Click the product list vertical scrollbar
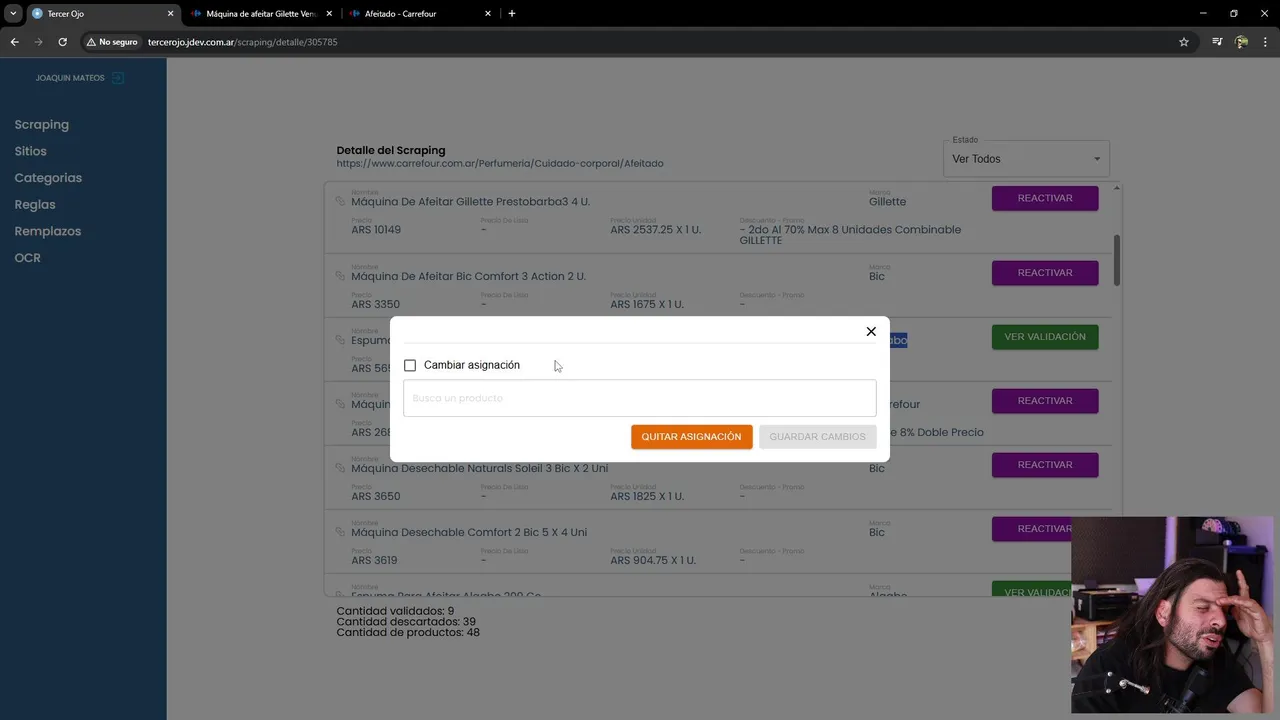Viewport: 1280px width, 720px height. click(x=1117, y=260)
